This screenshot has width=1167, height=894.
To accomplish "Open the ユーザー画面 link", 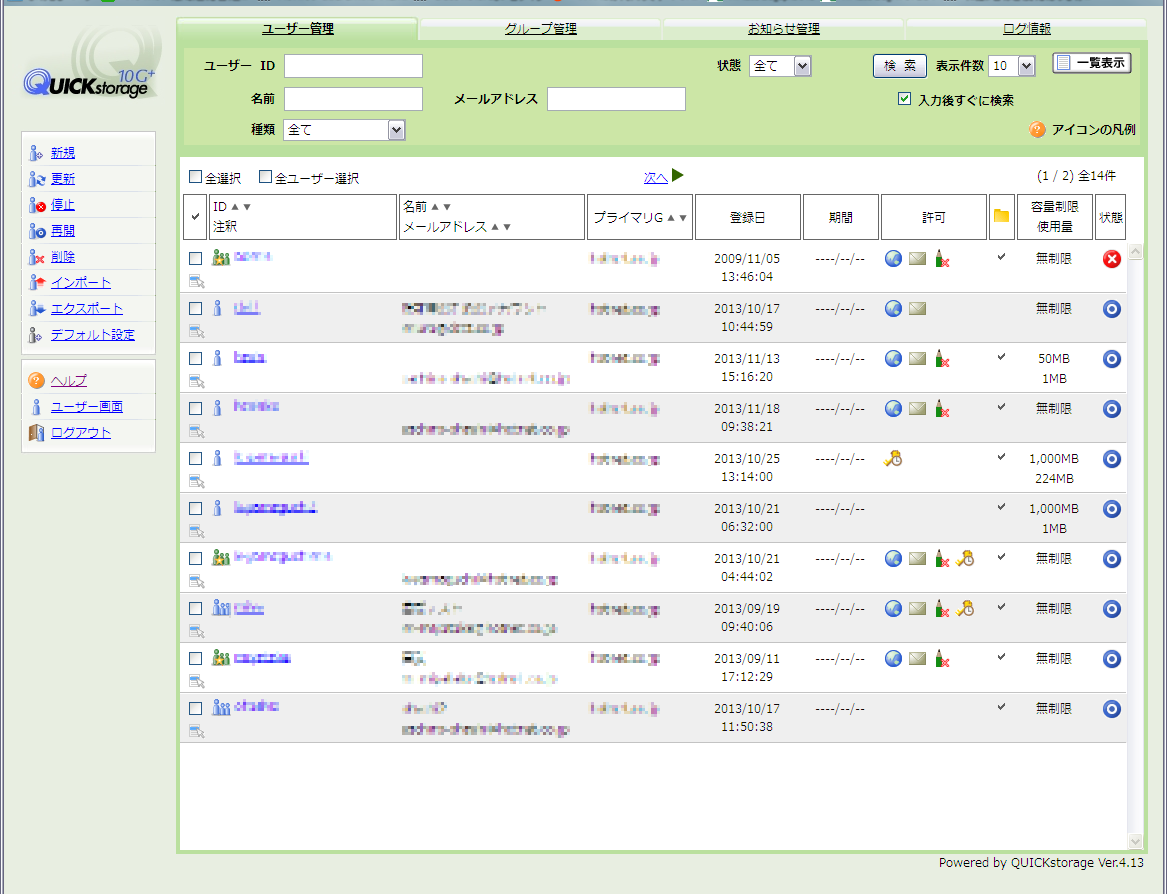I will point(86,406).
